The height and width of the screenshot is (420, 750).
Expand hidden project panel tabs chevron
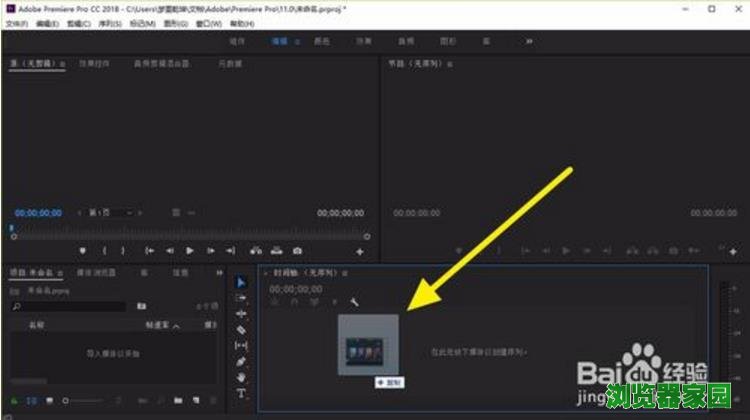point(219,271)
